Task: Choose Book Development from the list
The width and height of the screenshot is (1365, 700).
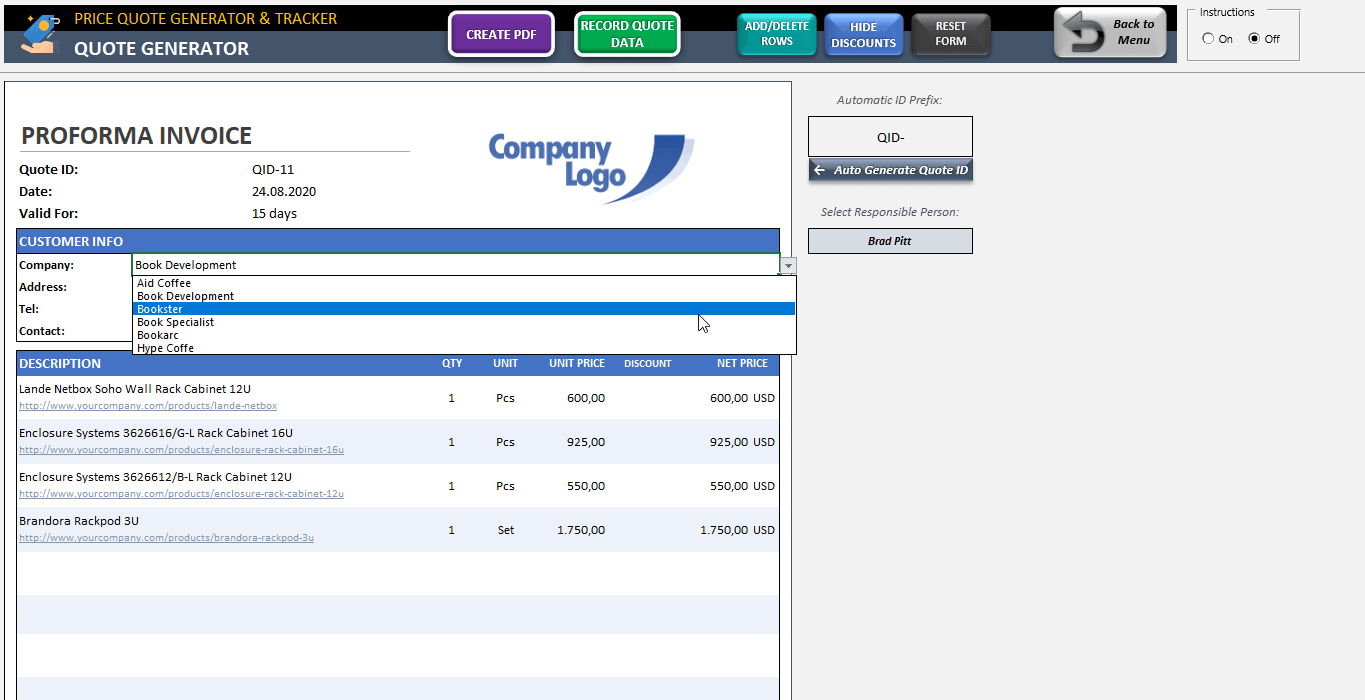Action: 464,296
